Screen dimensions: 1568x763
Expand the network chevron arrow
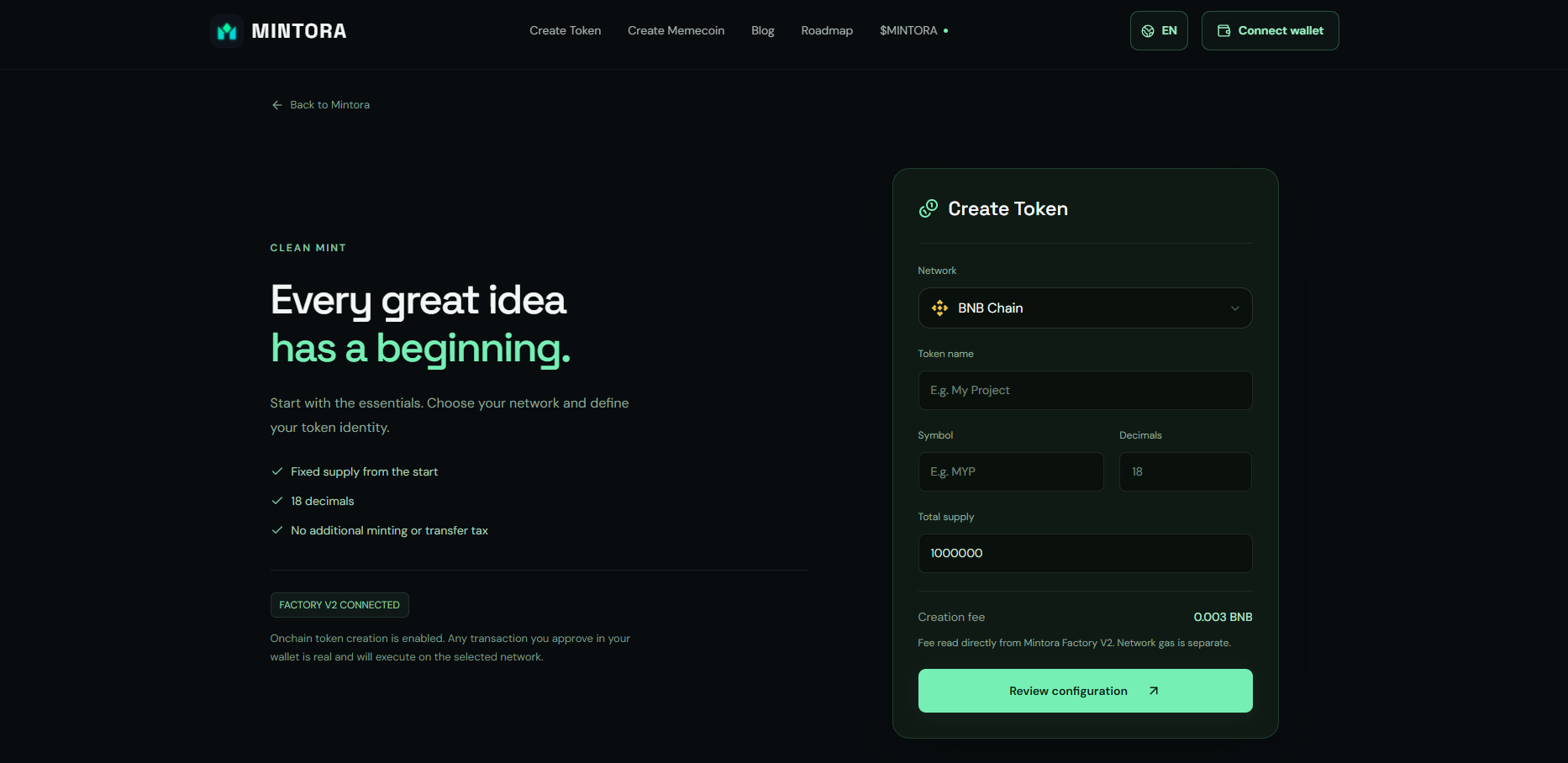tap(1235, 308)
